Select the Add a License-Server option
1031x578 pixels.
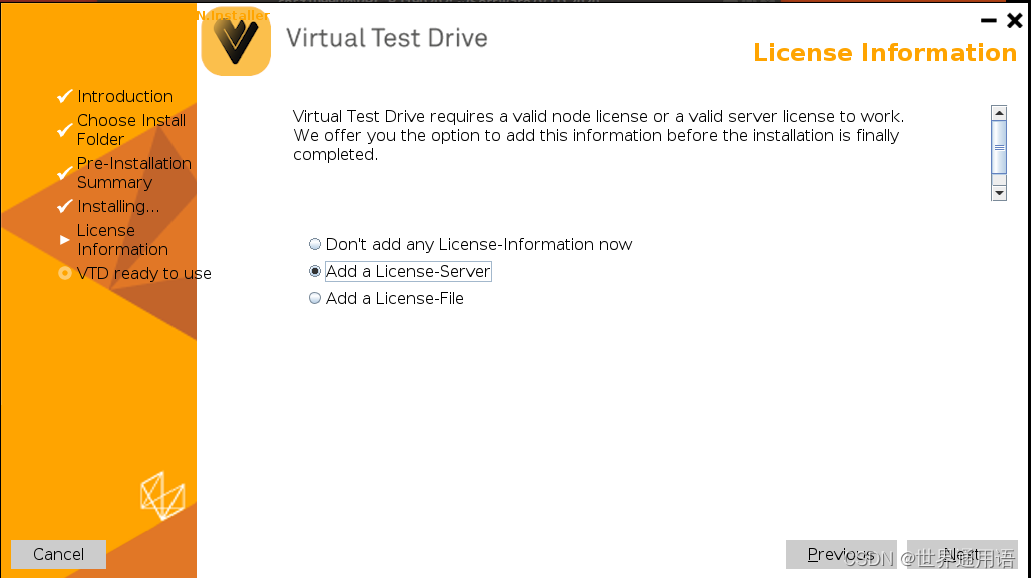pyautogui.click(x=314, y=271)
